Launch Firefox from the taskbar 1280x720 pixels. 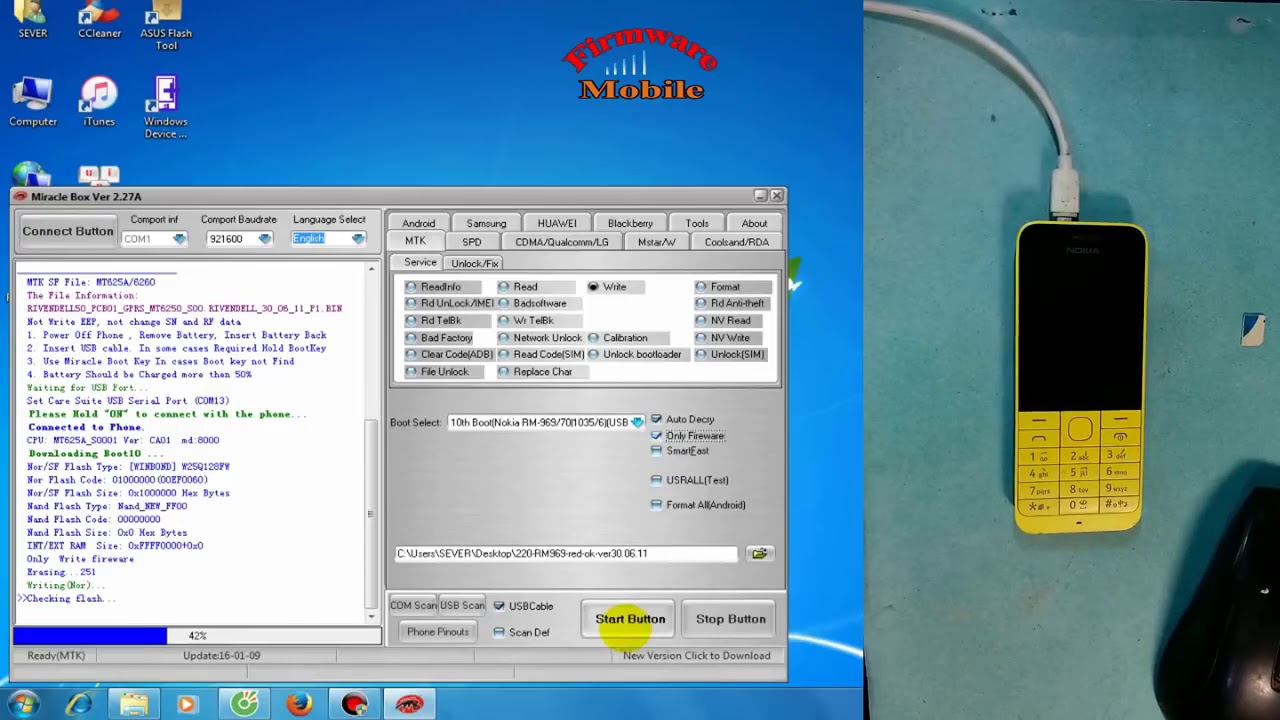299,704
